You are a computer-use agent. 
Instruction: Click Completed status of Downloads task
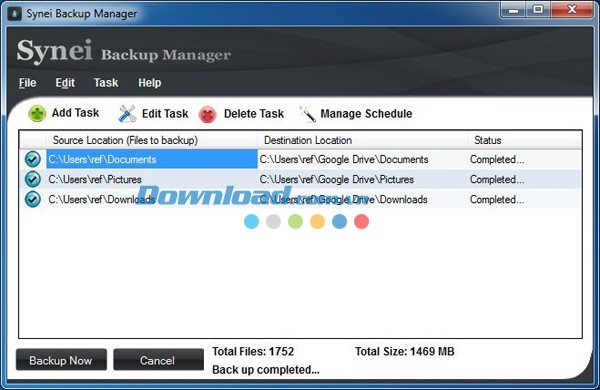point(497,199)
